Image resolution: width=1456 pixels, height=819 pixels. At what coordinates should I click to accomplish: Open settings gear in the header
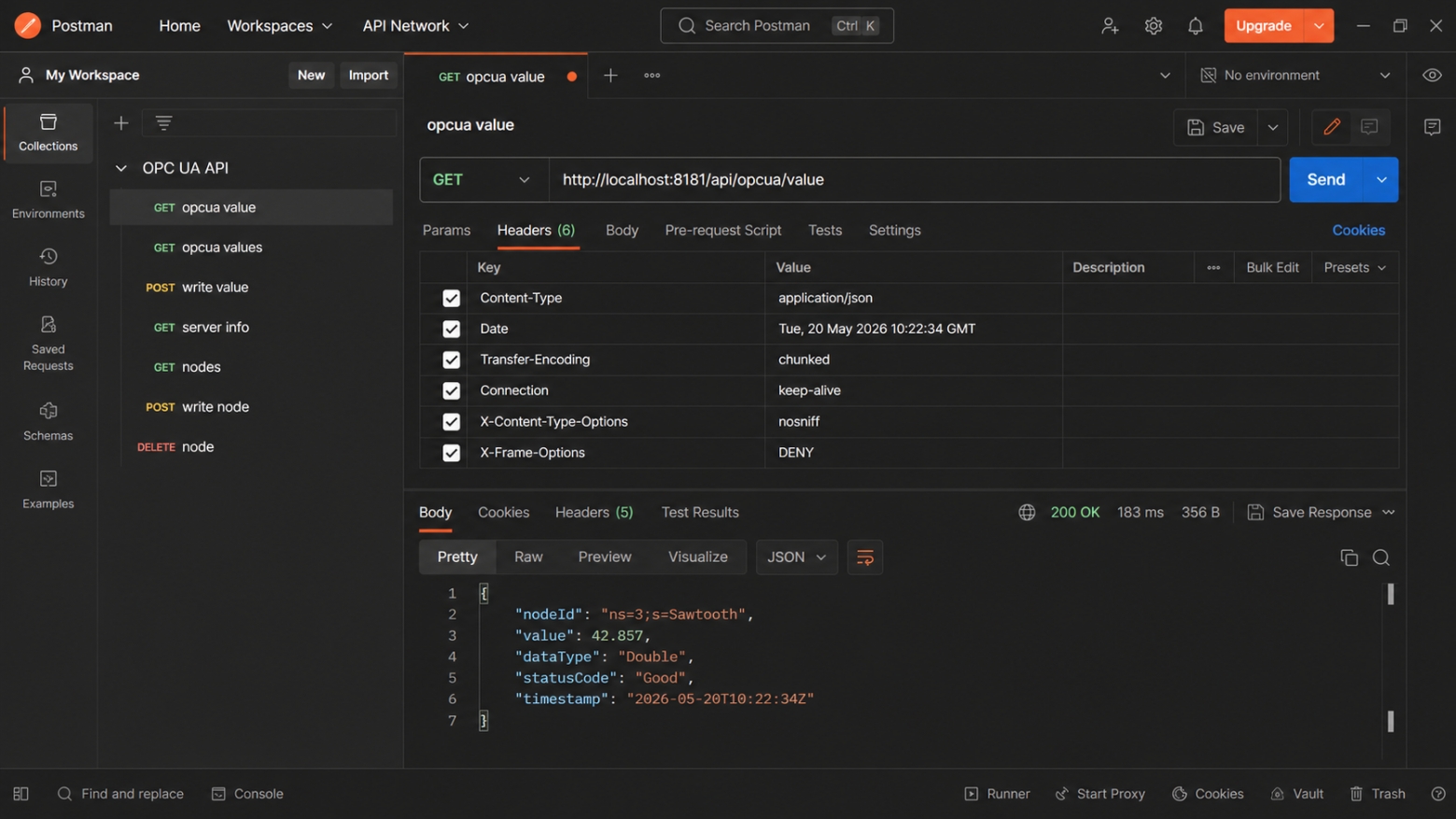pos(1154,26)
